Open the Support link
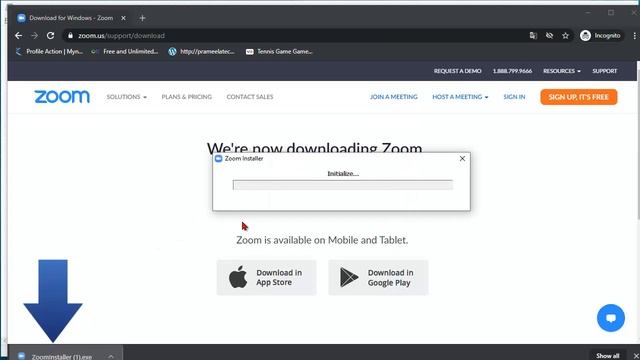Image resolution: width=640 pixels, height=360 pixels. [x=604, y=71]
